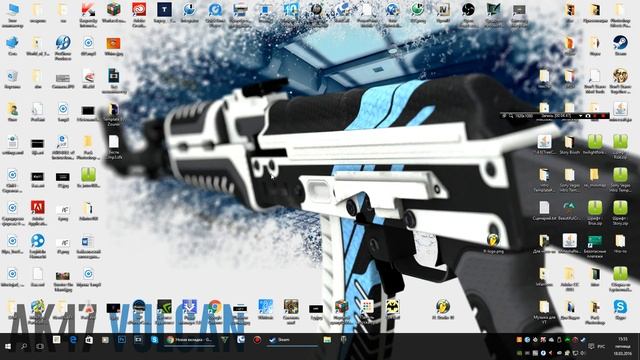The image size is (640, 360).
Task: Open the Action Center notification icon
Action: pyautogui.click(x=591, y=346)
